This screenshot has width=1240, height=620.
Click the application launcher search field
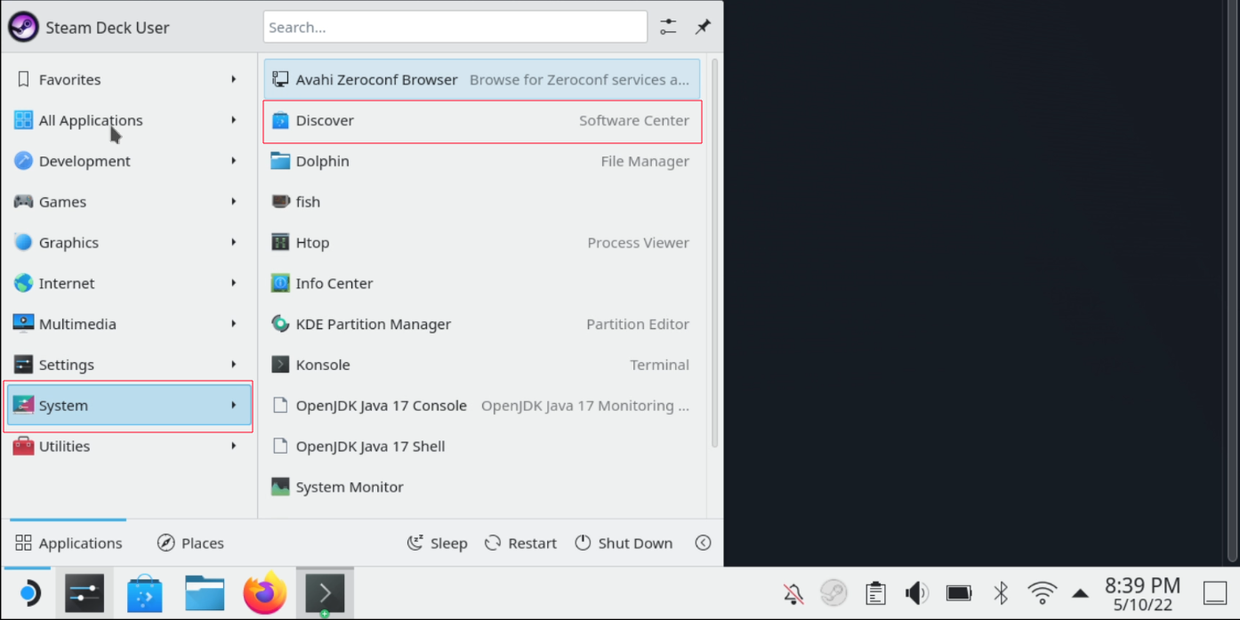click(455, 27)
